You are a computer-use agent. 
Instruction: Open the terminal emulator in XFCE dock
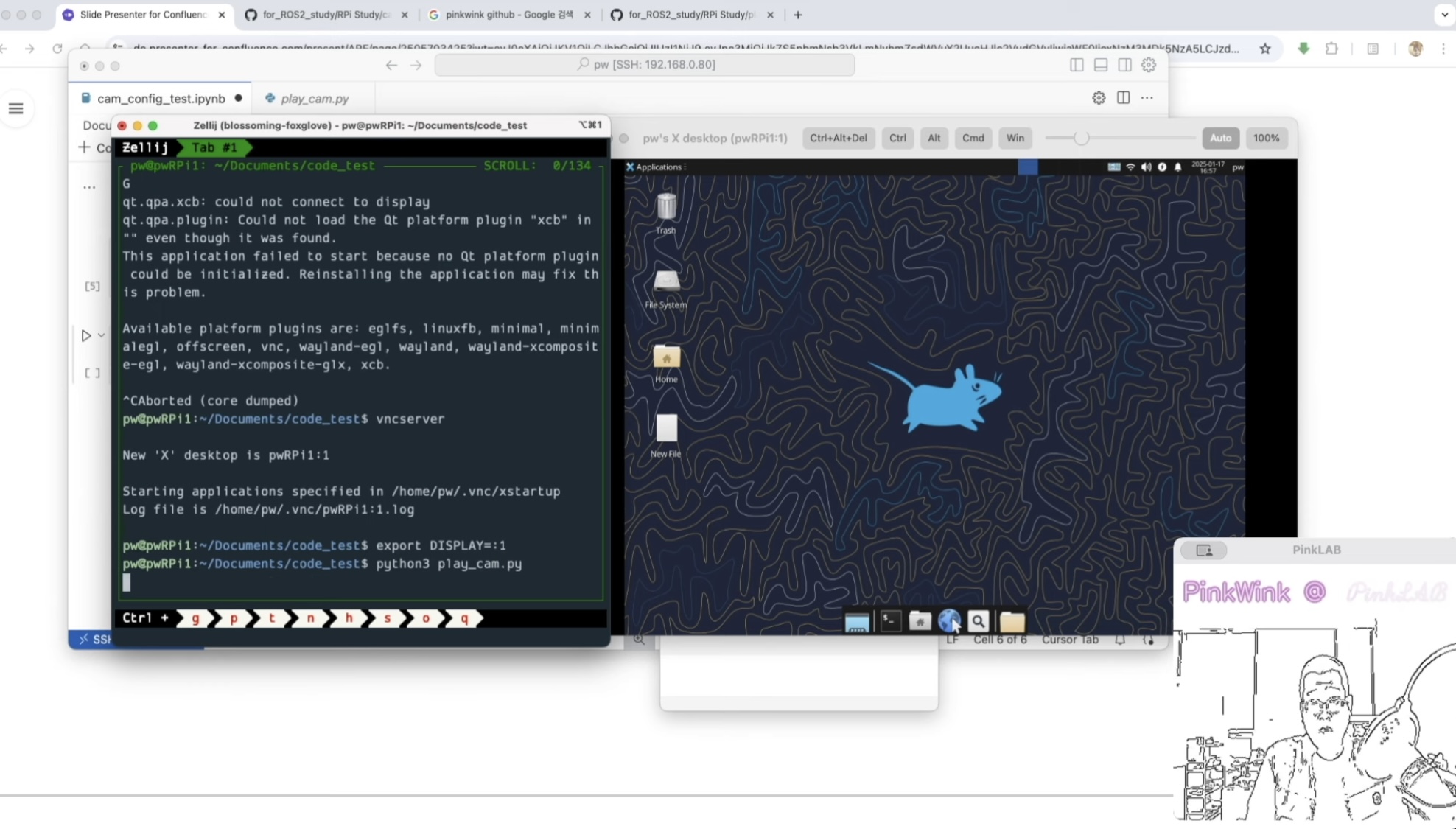click(890, 621)
